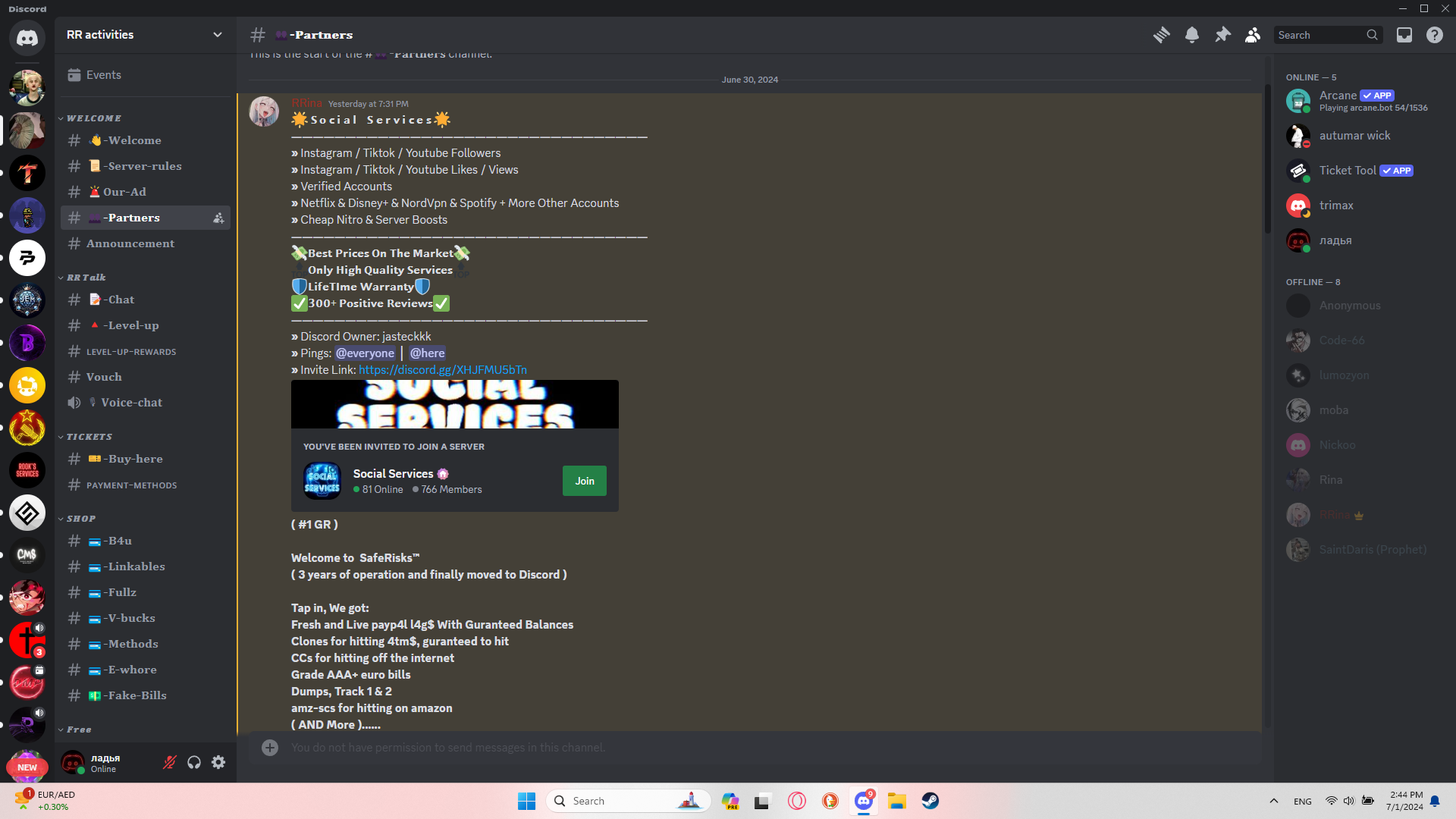Toggle the headphones deafen button
This screenshot has width=1456, height=819.
pos(194,762)
